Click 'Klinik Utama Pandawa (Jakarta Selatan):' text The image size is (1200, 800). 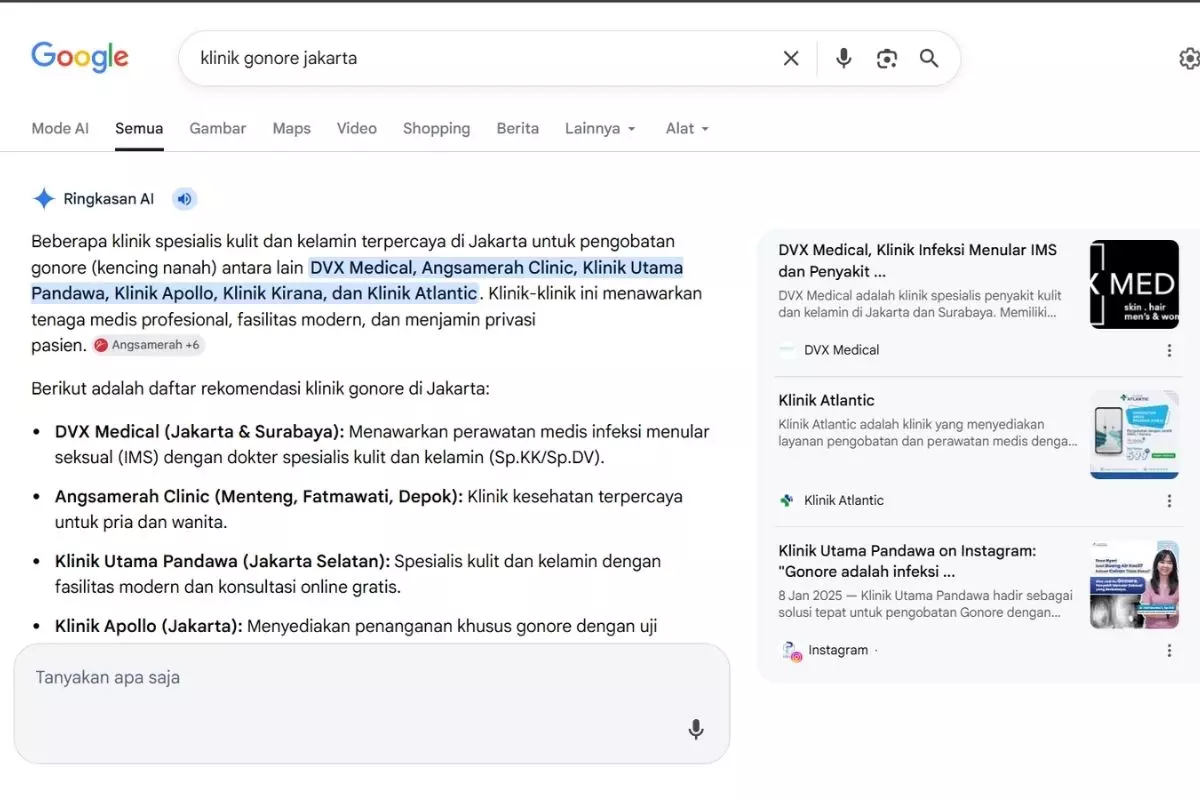coord(223,561)
